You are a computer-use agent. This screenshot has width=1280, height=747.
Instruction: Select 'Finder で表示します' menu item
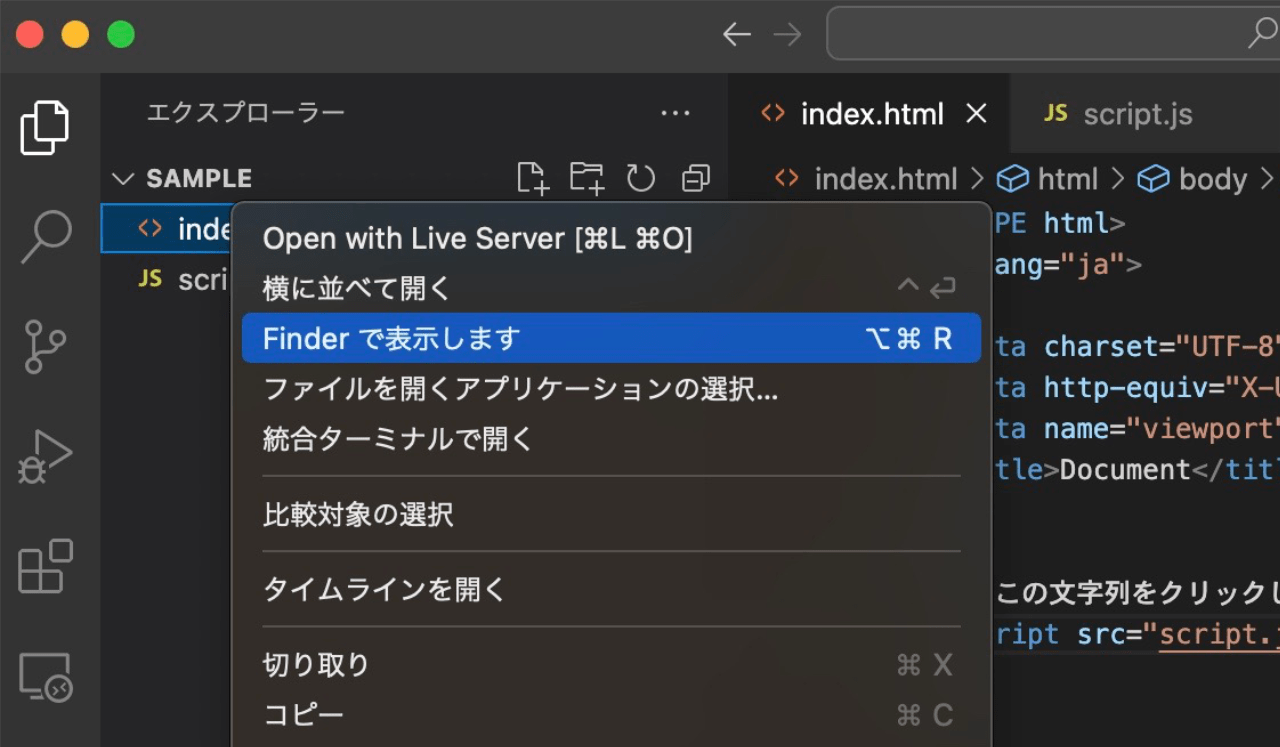click(610, 339)
